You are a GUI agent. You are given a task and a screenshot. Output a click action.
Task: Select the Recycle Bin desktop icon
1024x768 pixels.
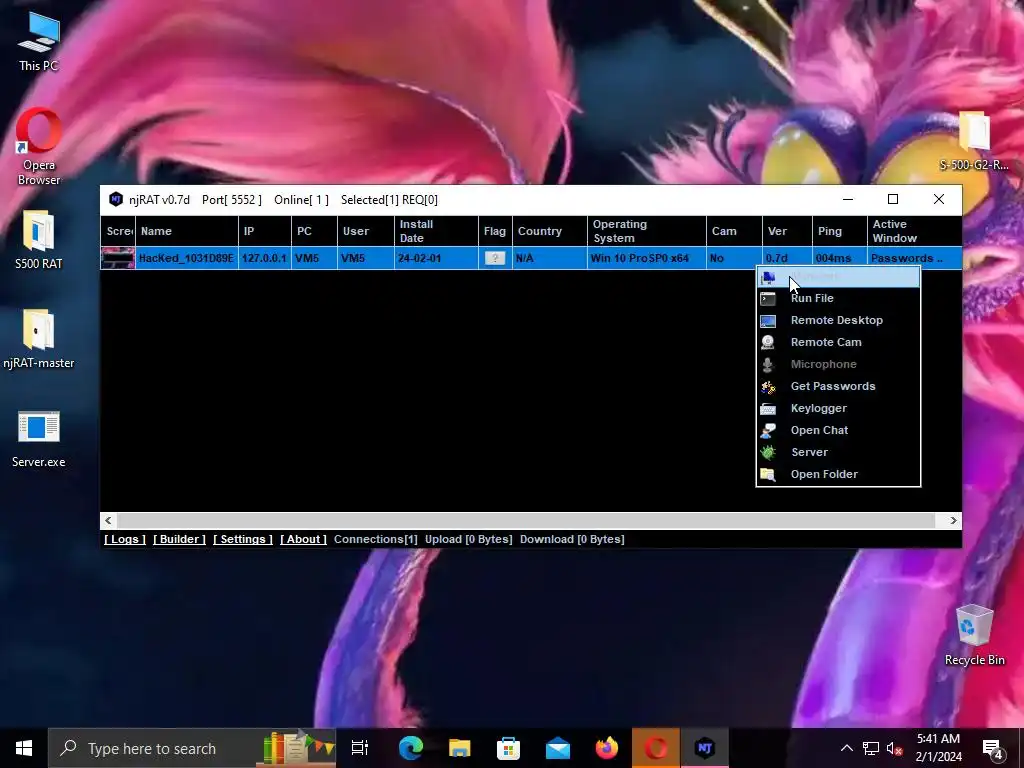tap(974, 635)
